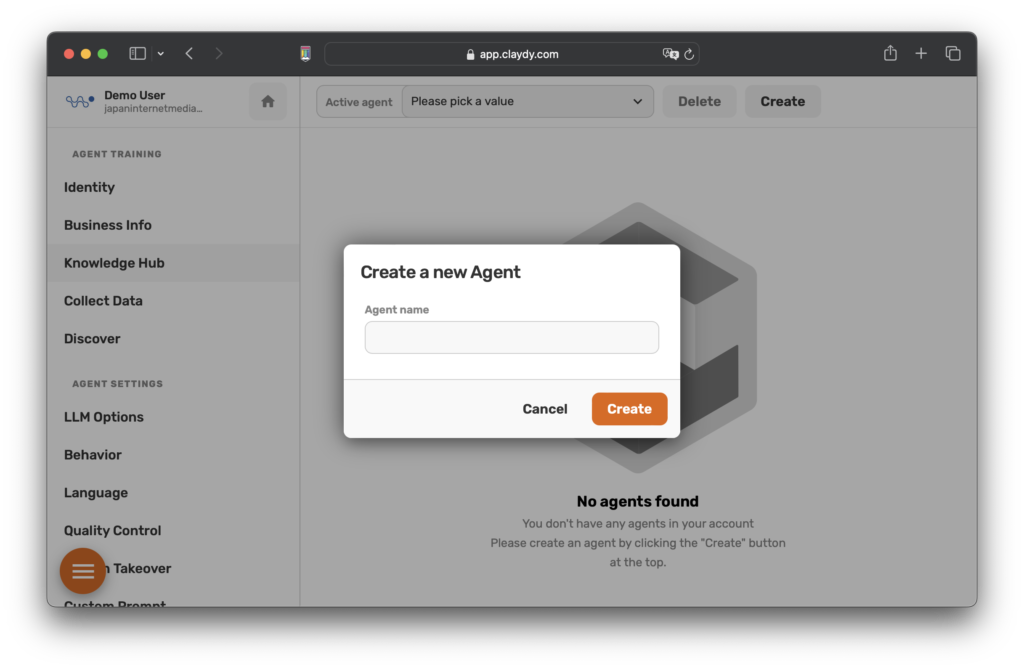Show the tab overview icon

click(x=953, y=54)
